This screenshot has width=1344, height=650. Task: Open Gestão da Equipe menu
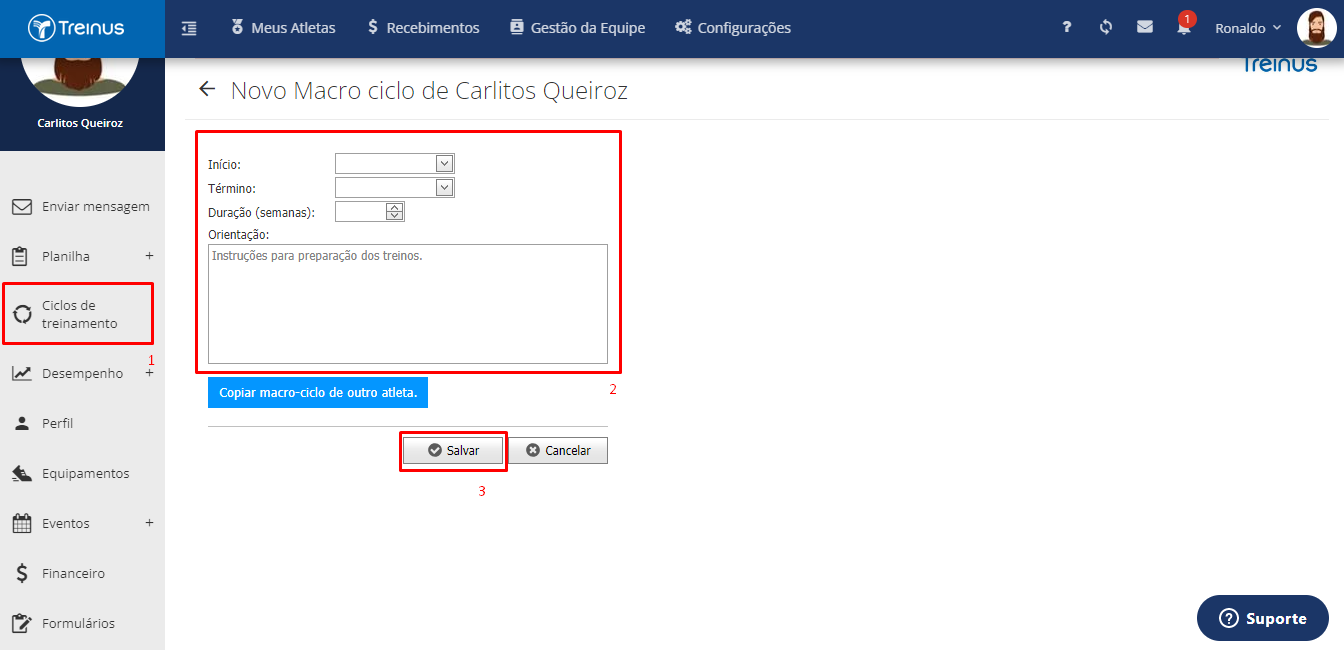click(x=577, y=28)
